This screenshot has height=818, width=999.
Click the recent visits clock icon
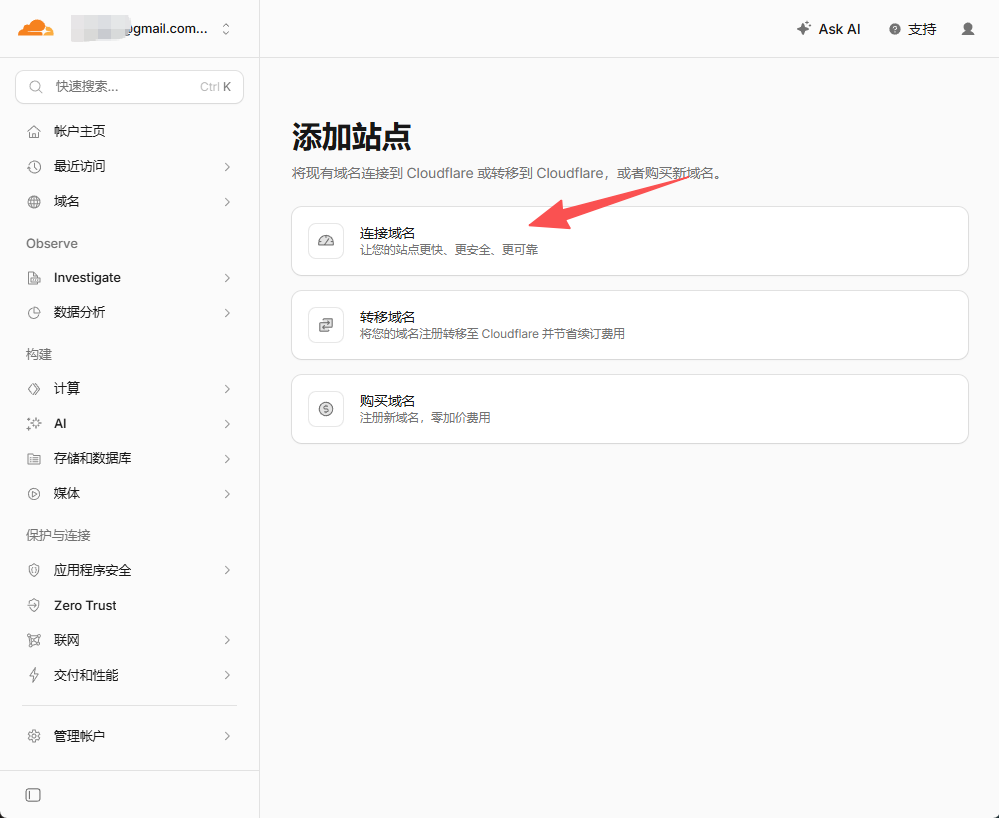pyautogui.click(x=34, y=167)
